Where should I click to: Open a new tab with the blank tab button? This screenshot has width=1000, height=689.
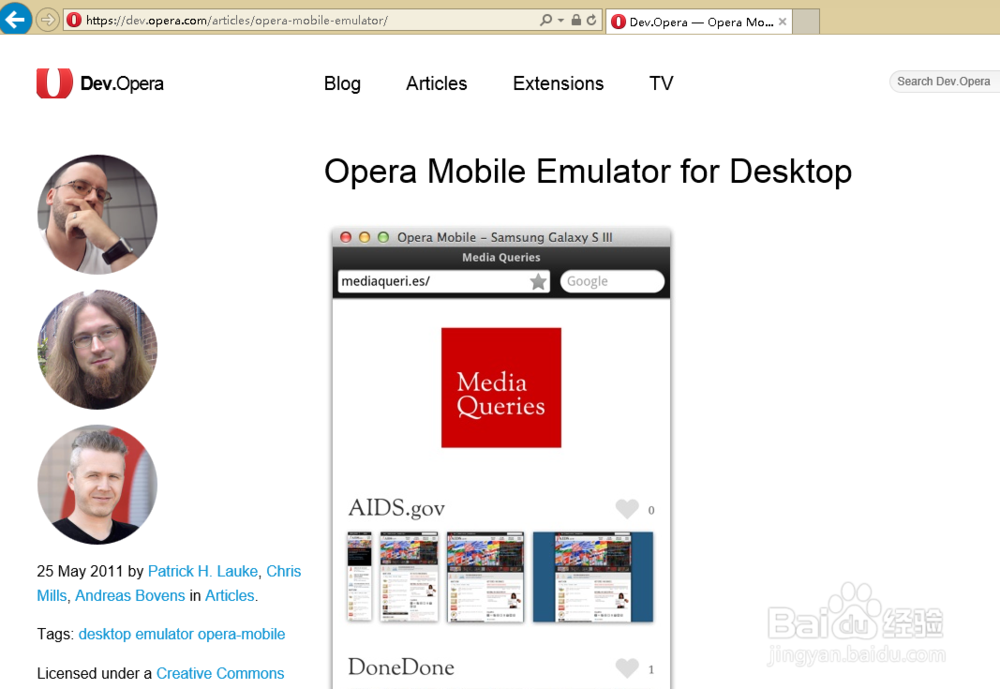[806, 22]
